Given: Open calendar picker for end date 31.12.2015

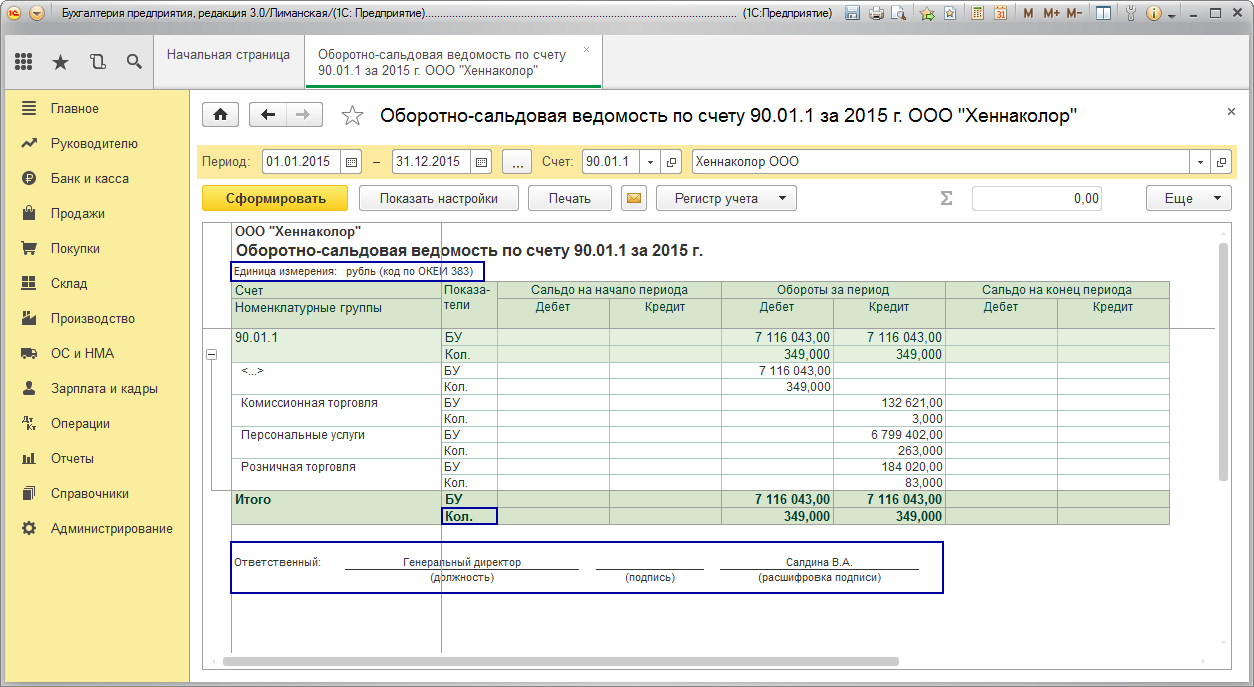Looking at the screenshot, I should pos(482,162).
